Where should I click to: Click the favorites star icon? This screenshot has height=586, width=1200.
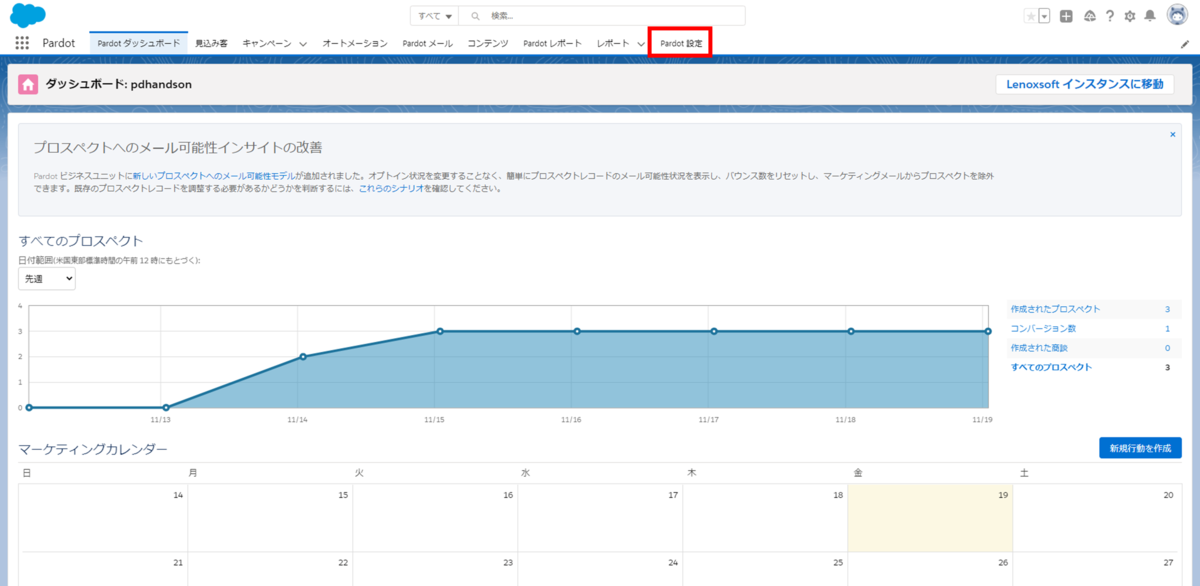[1031, 16]
